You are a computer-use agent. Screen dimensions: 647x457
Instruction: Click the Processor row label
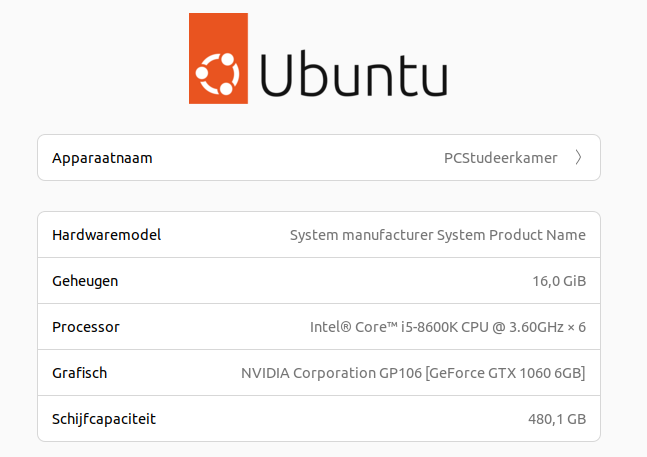click(86, 327)
